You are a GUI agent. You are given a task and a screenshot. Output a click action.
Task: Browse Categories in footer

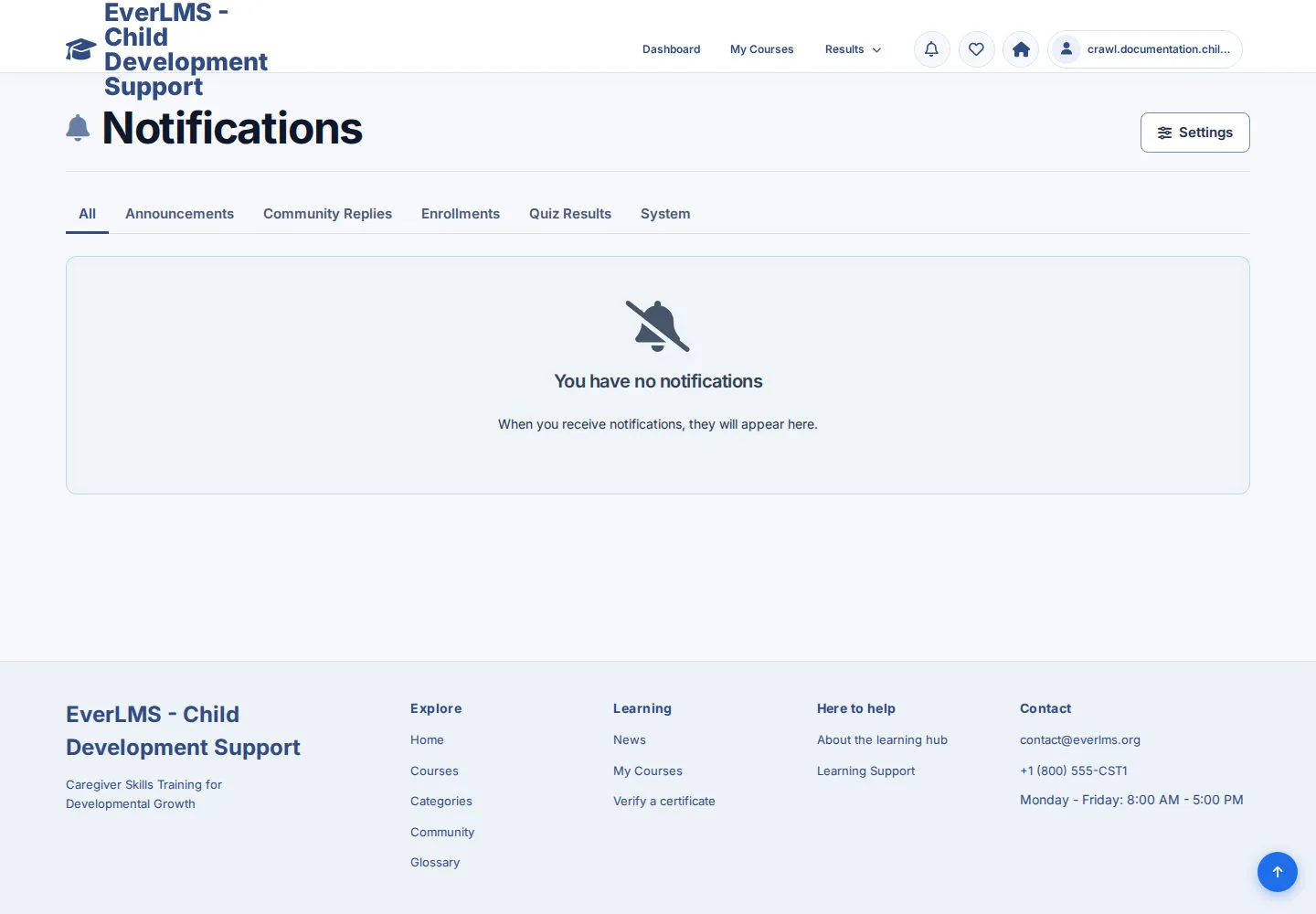click(441, 802)
